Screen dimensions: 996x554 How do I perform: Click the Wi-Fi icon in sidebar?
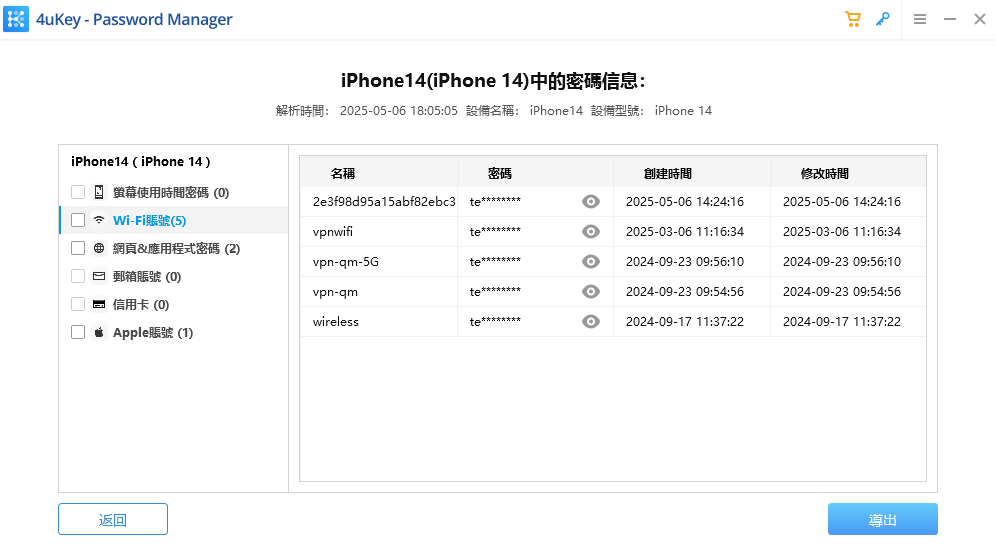click(x=99, y=220)
